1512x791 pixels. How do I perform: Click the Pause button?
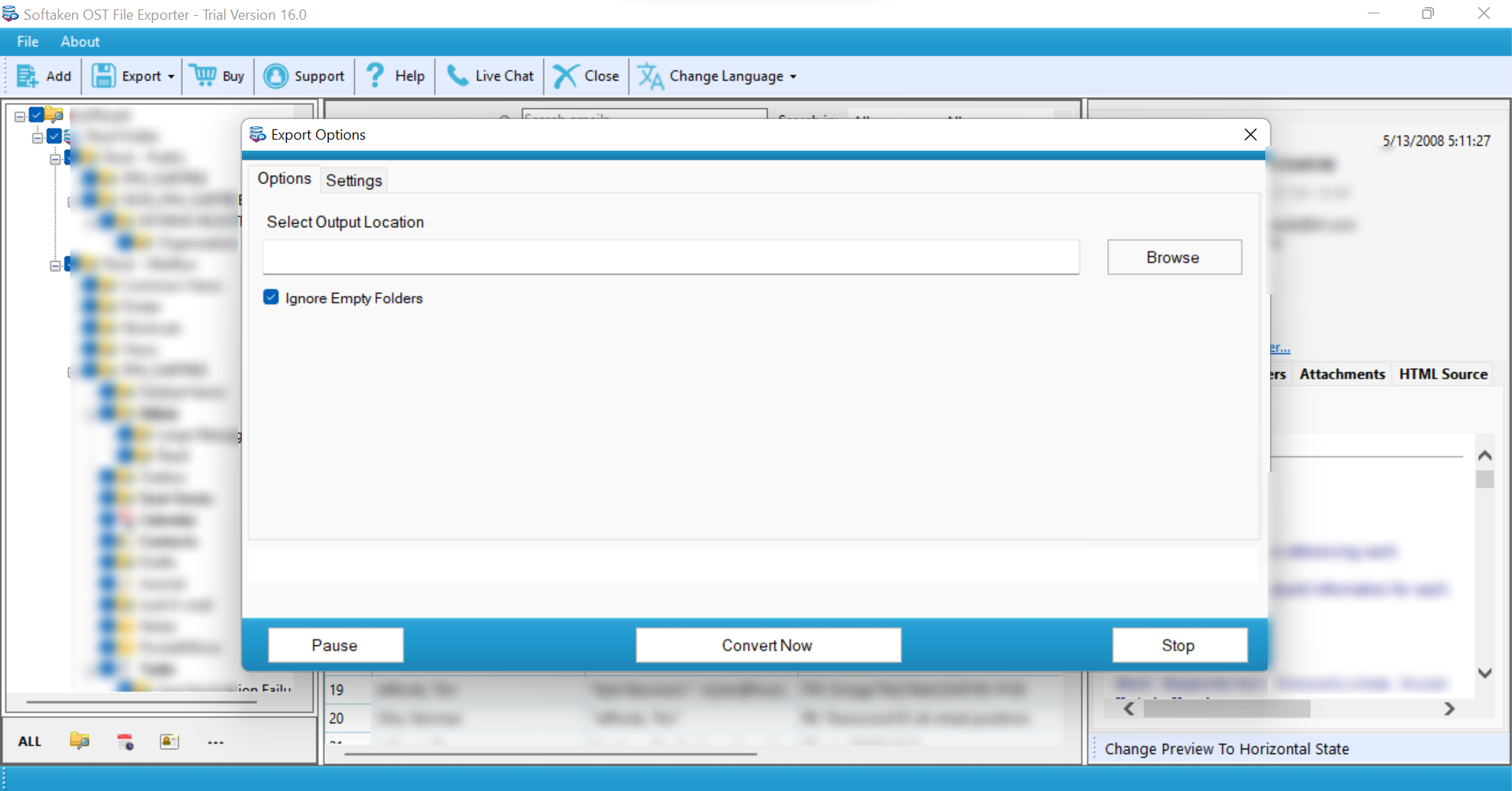[335, 645]
